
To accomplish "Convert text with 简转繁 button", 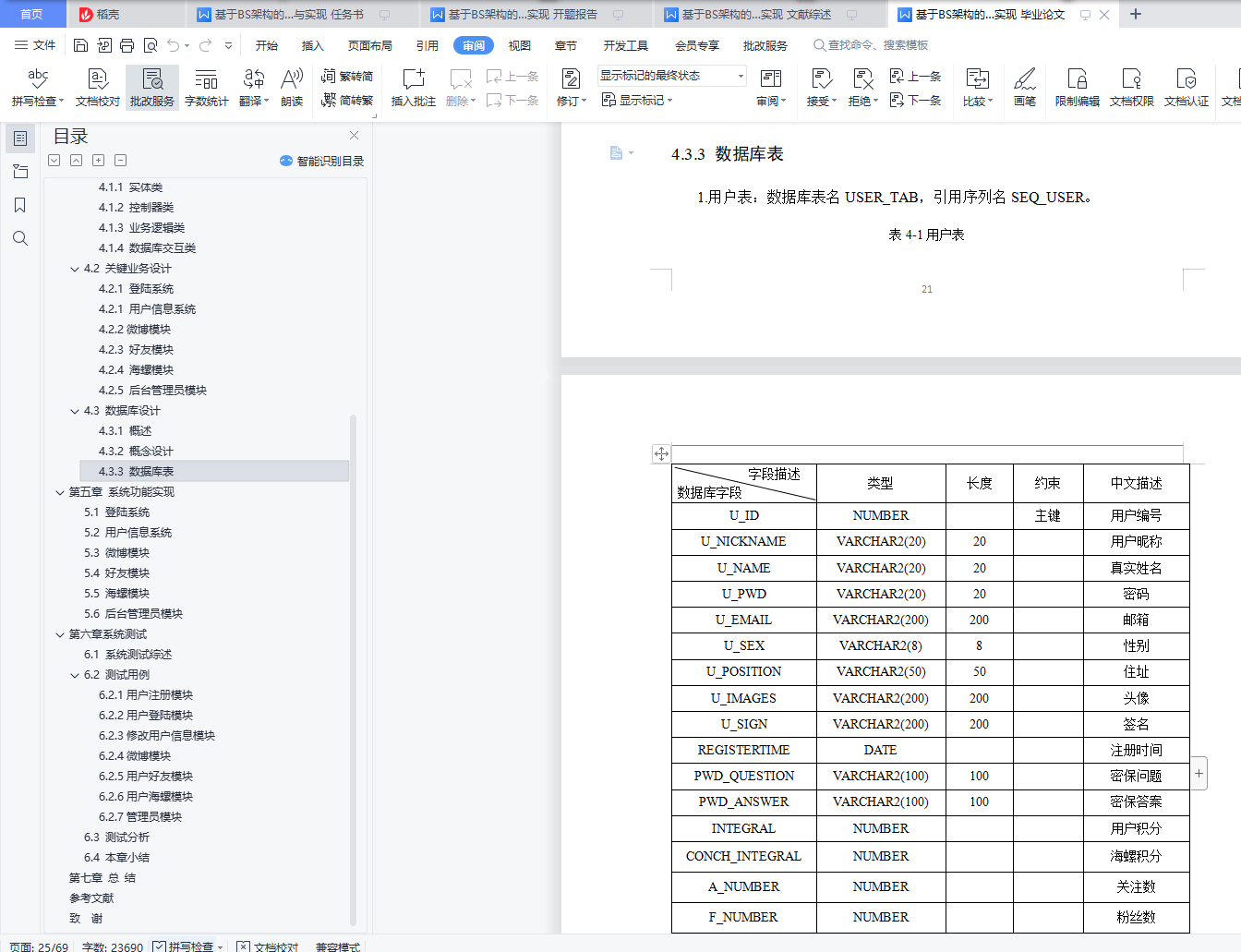I will click(x=347, y=100).
